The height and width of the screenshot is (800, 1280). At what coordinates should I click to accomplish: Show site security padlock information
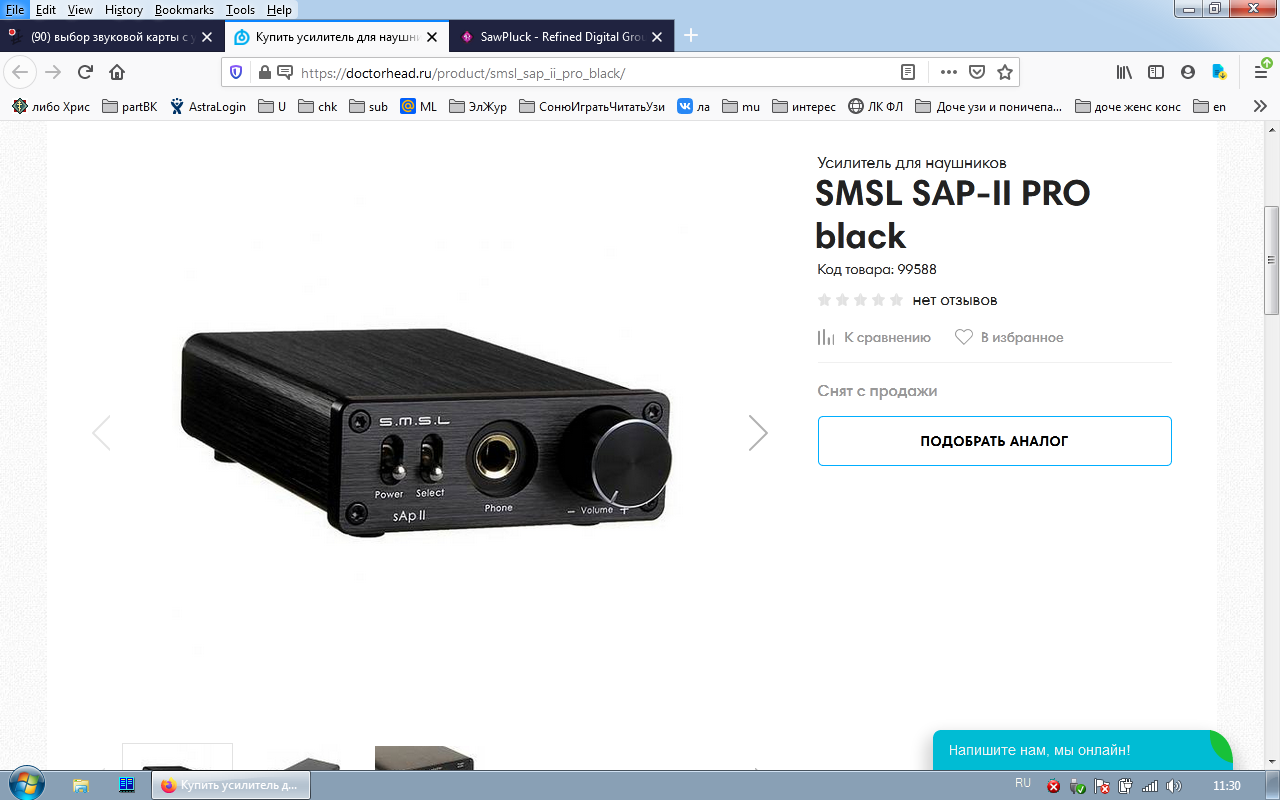pyautogui.click(x=264, y=72)
